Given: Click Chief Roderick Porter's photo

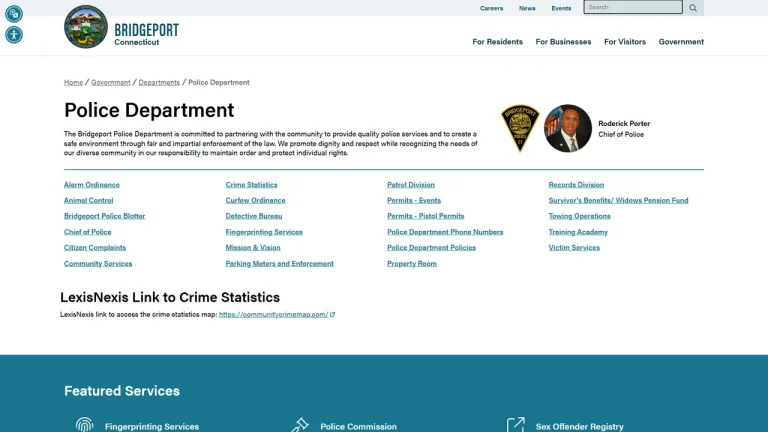Looking at the screenshot, I should click(568, 128).
